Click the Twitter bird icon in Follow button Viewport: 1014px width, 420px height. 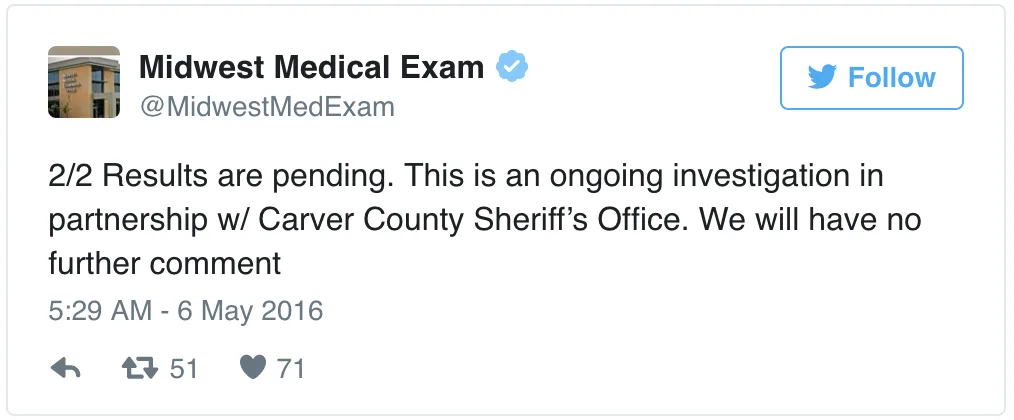pyautogui.click(x=822, y=78)
